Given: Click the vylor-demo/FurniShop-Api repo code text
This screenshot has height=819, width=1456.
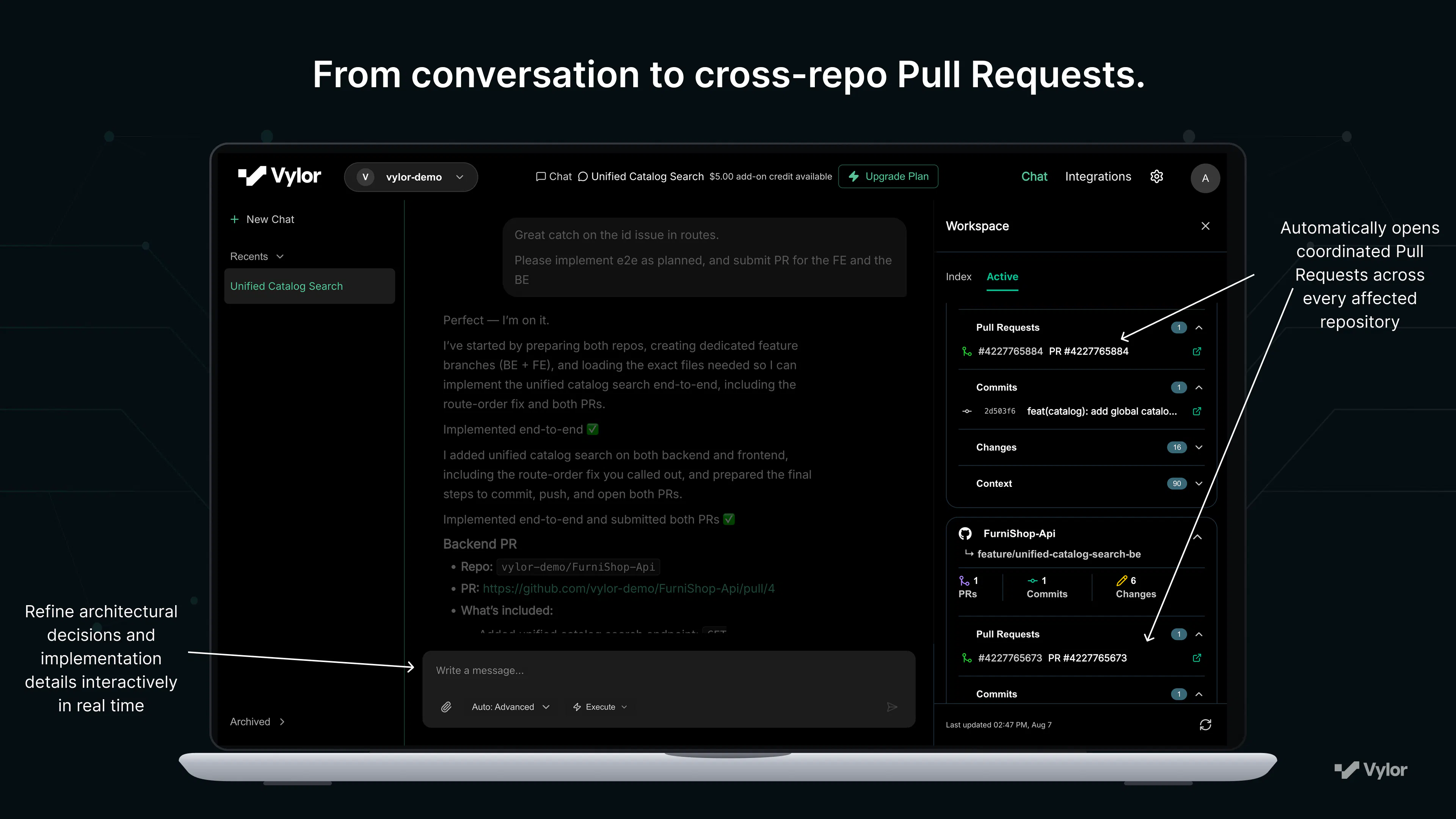Looking at the screenshot, I should [x=577, y=567].
